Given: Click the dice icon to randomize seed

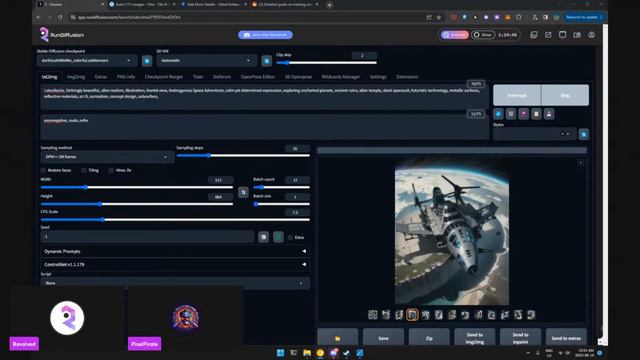Looking at the screenshot, I should (264, 237).
